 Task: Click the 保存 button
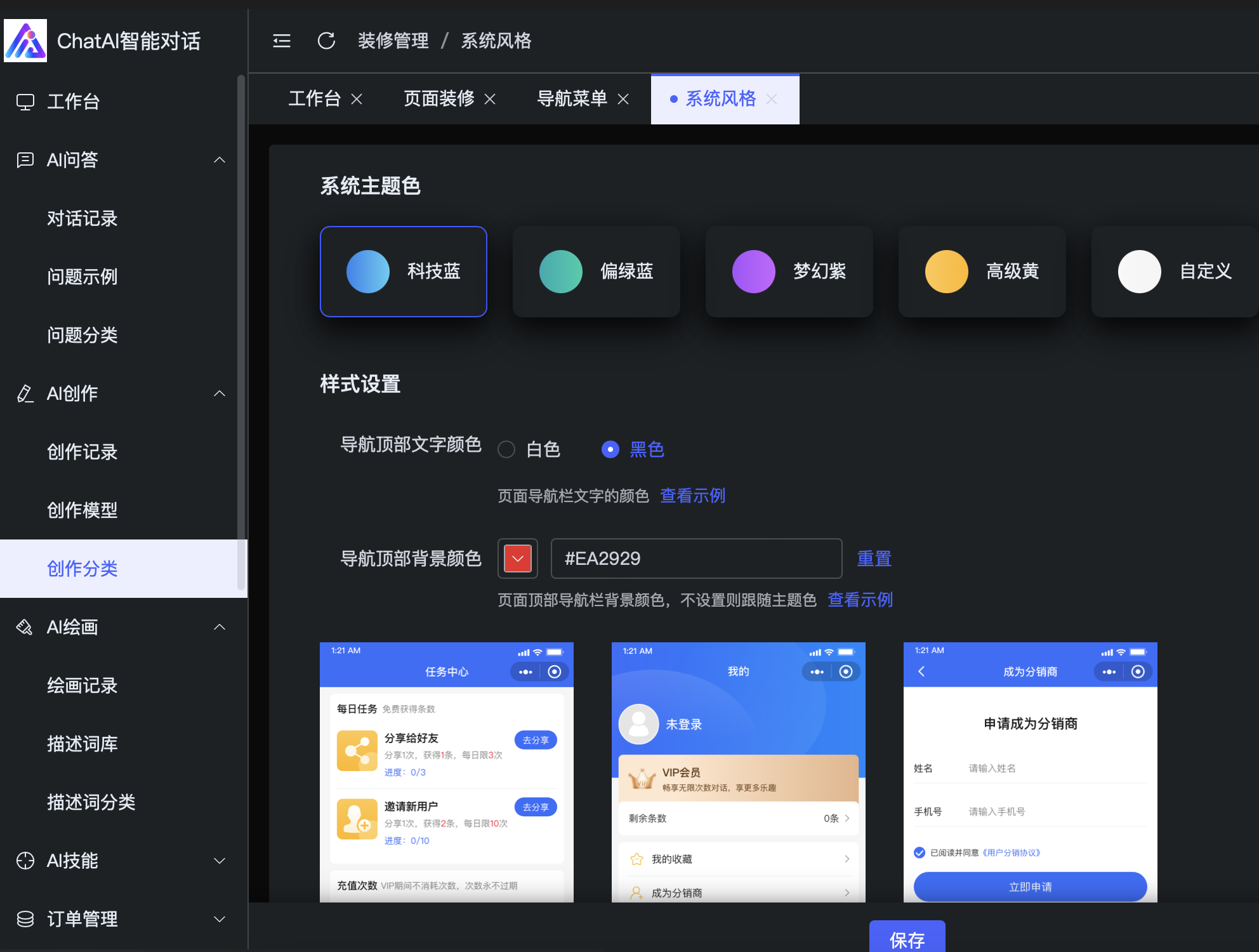[907, 938]
